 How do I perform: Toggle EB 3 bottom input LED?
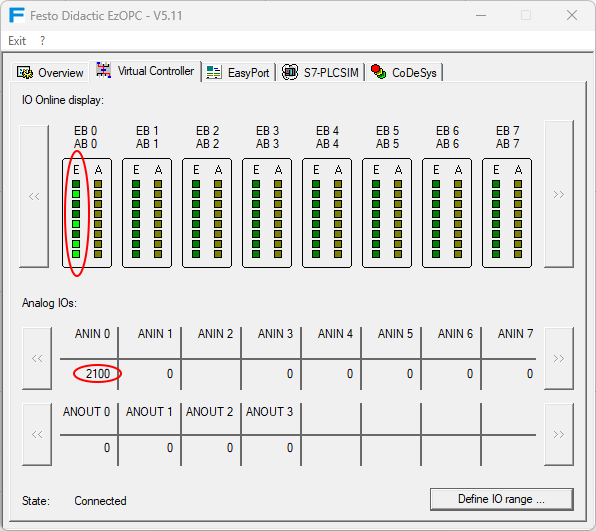pos(256,254)
